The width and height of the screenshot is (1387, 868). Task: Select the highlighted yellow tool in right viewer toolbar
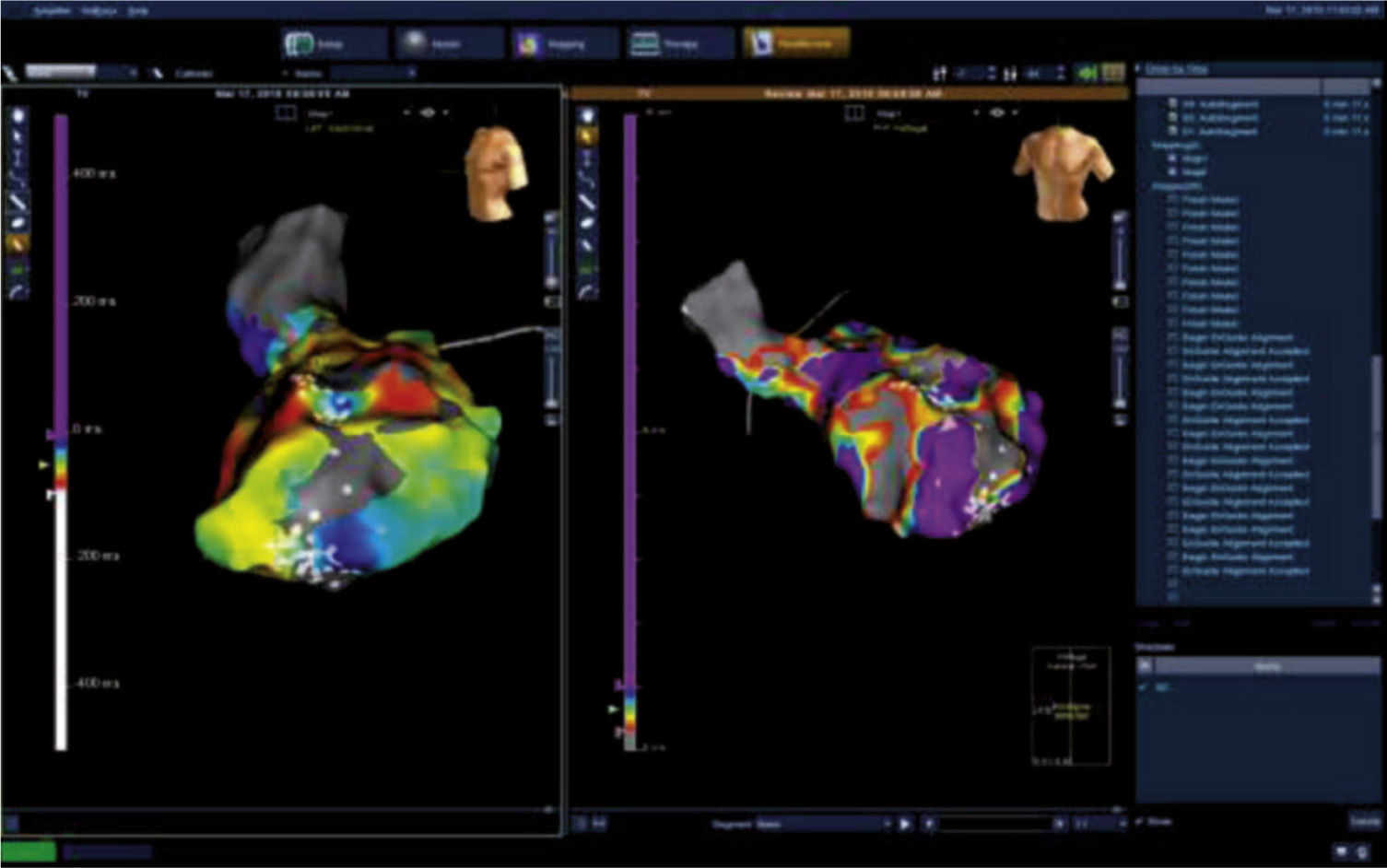click(587, 135)
